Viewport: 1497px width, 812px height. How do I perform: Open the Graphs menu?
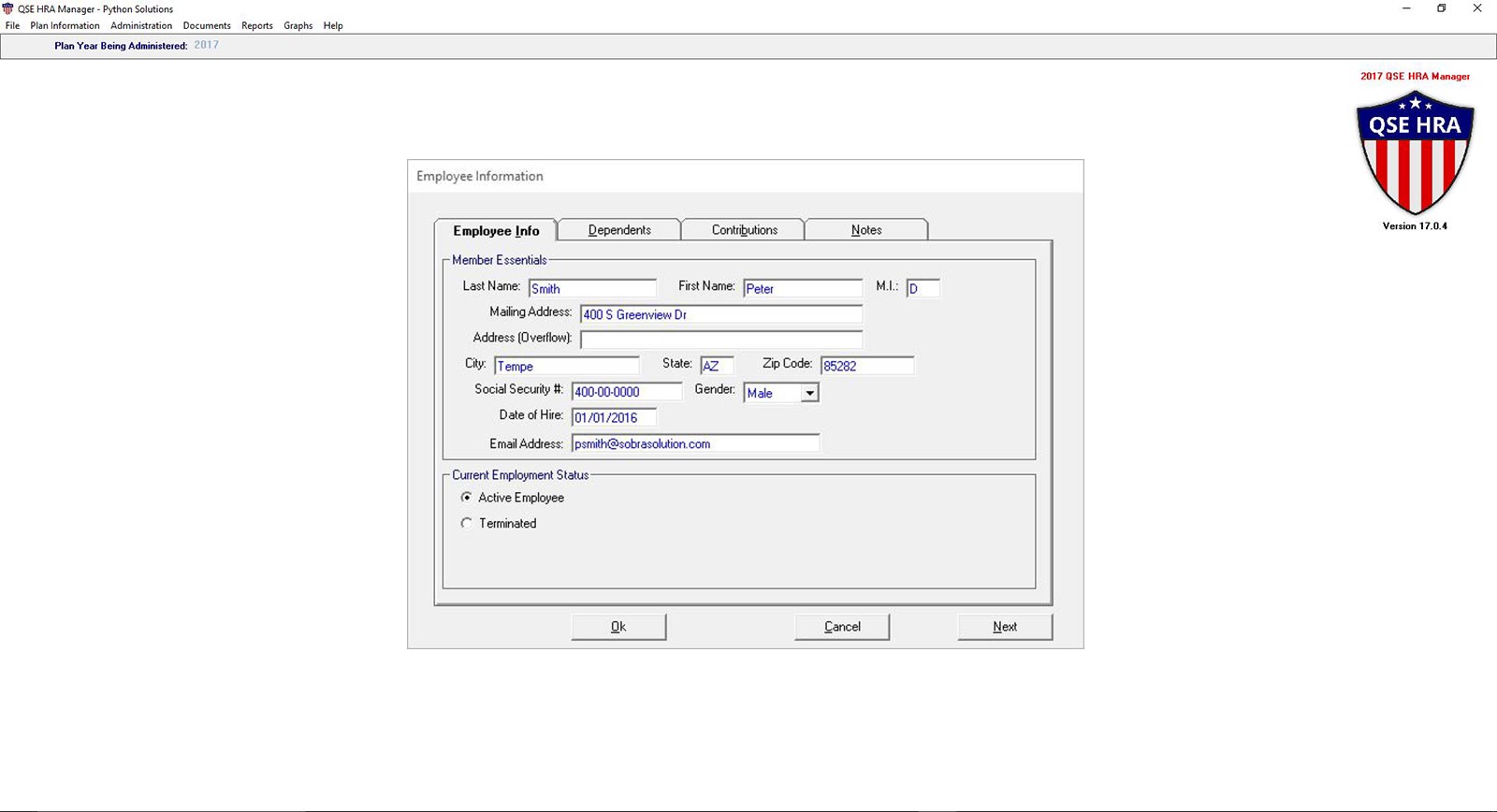[x=298, y=25]
